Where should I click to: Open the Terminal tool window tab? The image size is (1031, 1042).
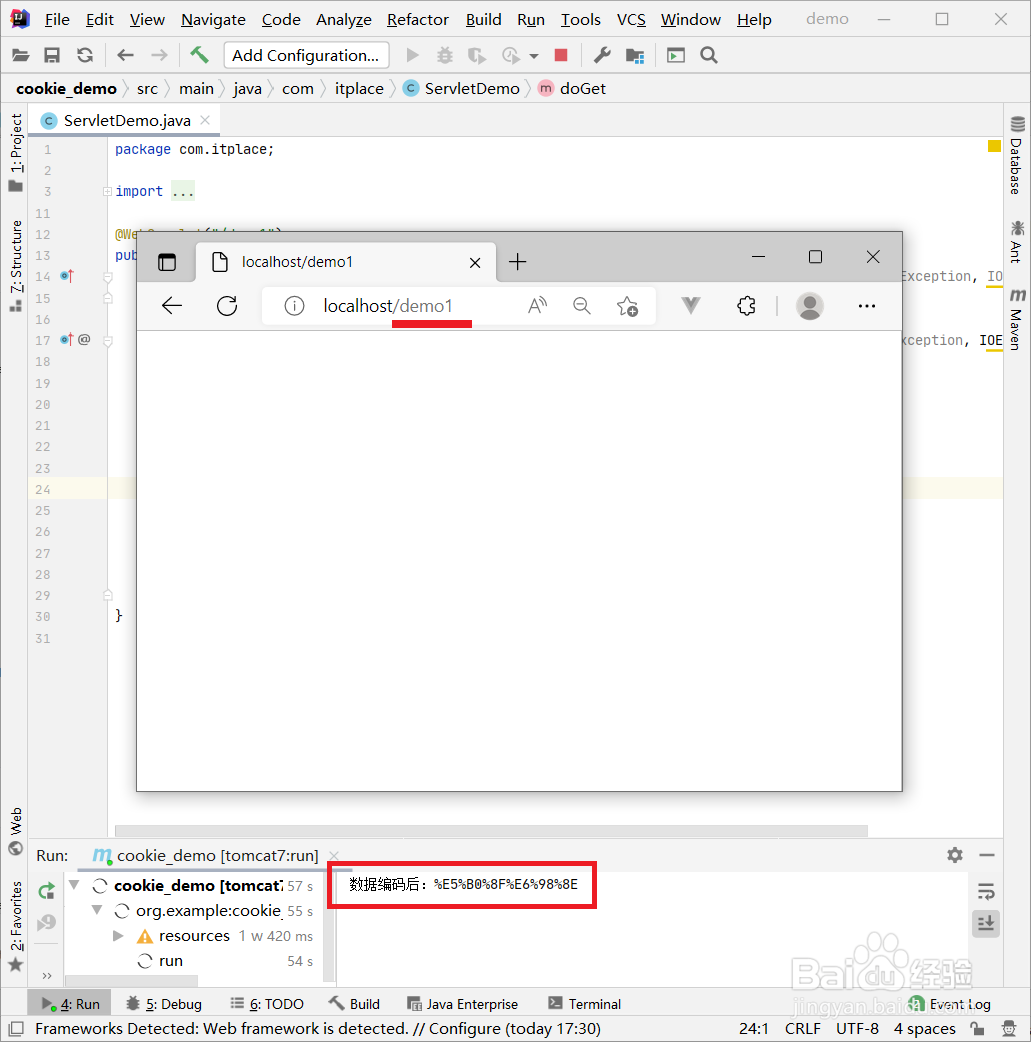point(585,1003)
